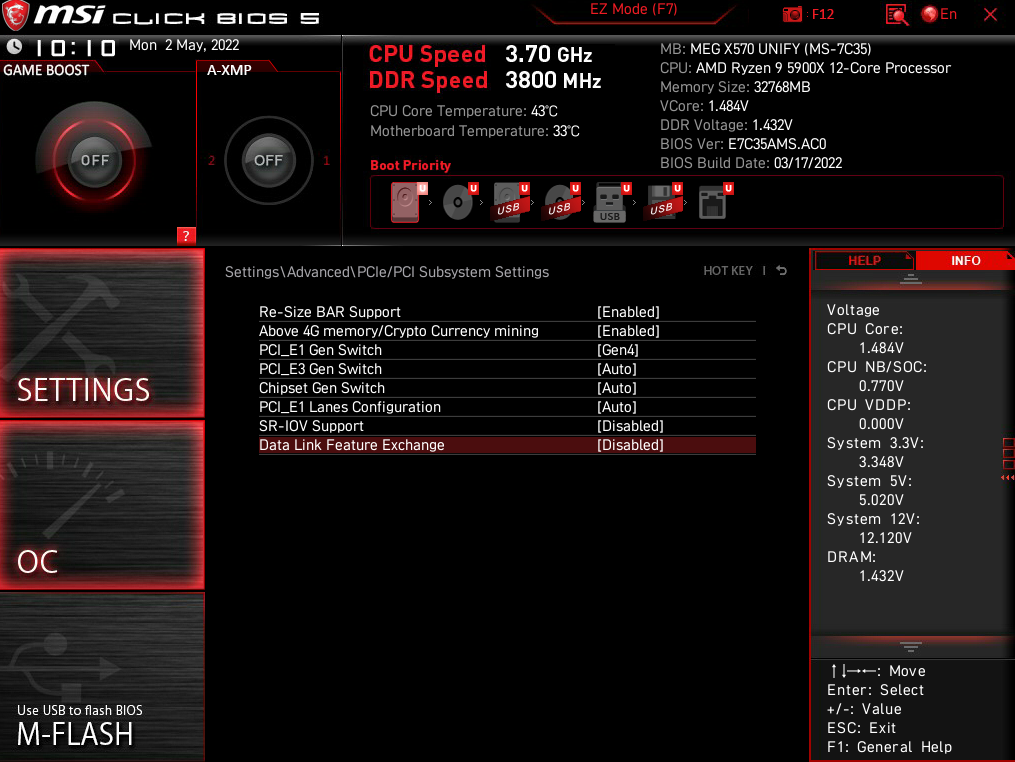
Task: Select the USB floppy boot device icon
Action: [664, 202]
